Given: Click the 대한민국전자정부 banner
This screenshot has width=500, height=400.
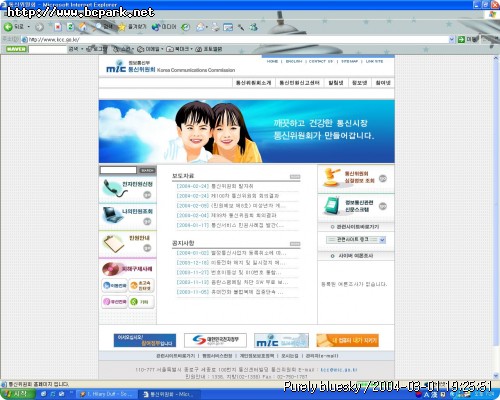Looking at the screenshot, I should [215, 340].
